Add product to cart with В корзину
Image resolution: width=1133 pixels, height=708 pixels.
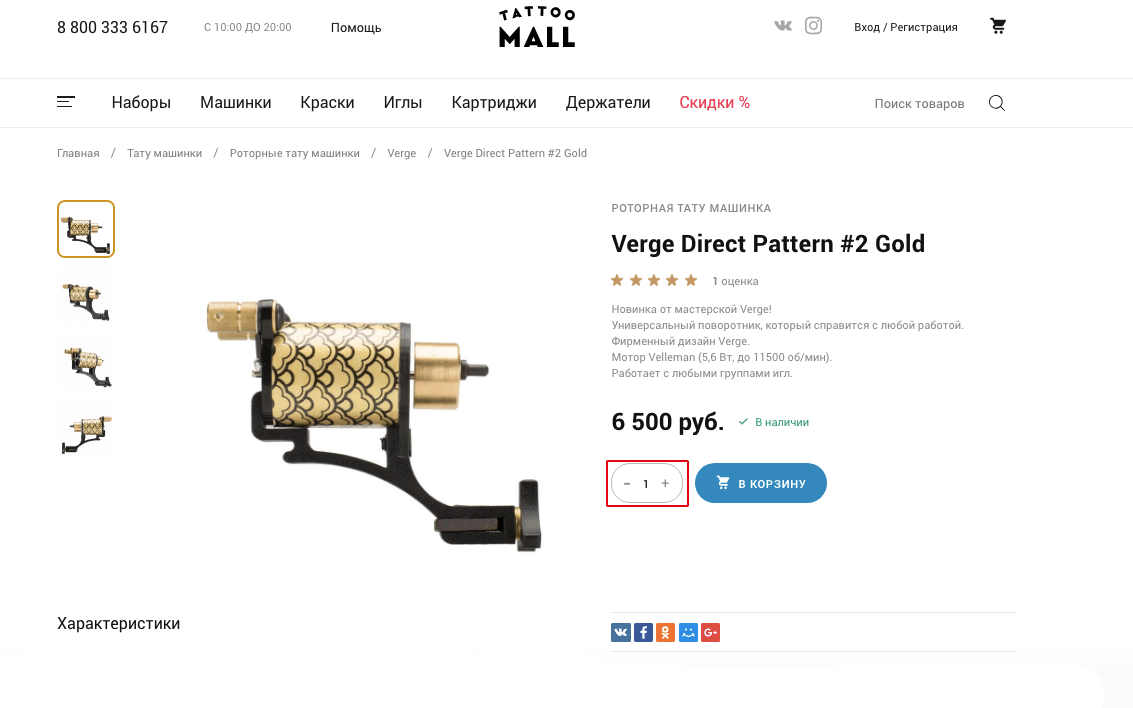click(760, 483)
